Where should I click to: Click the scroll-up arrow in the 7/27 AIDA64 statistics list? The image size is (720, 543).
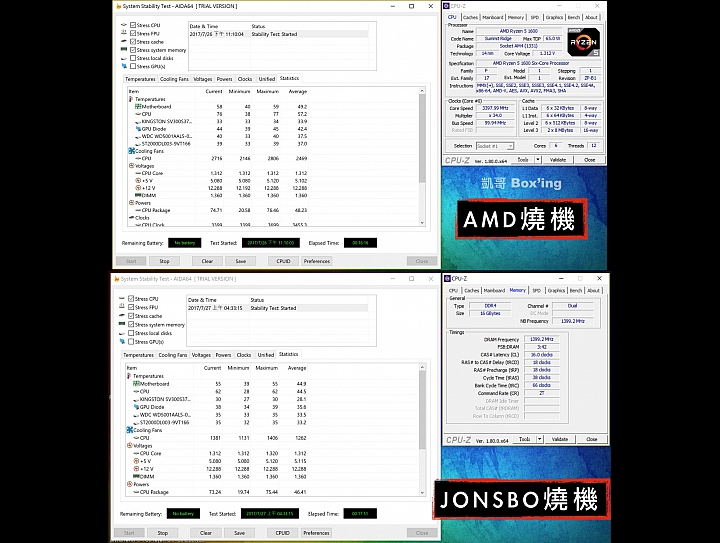point(422,367)
